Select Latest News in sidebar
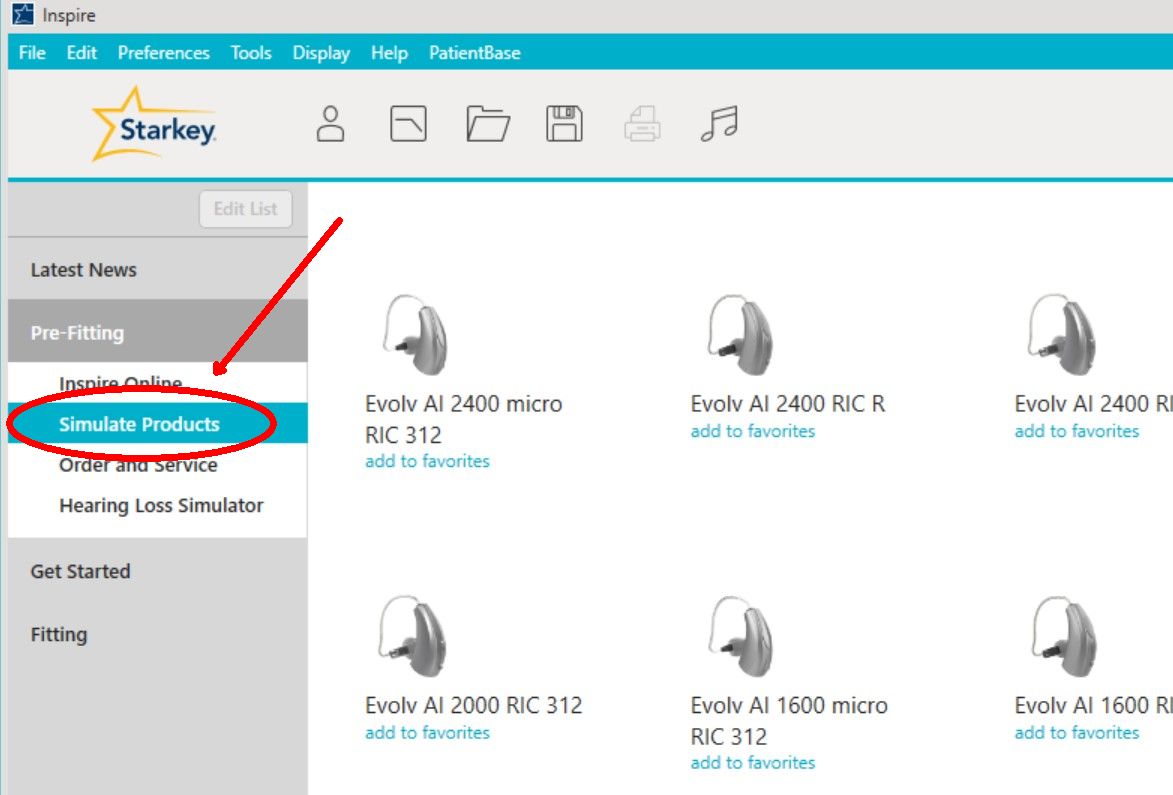1173x795 pixels. click(x=158, y=270)
